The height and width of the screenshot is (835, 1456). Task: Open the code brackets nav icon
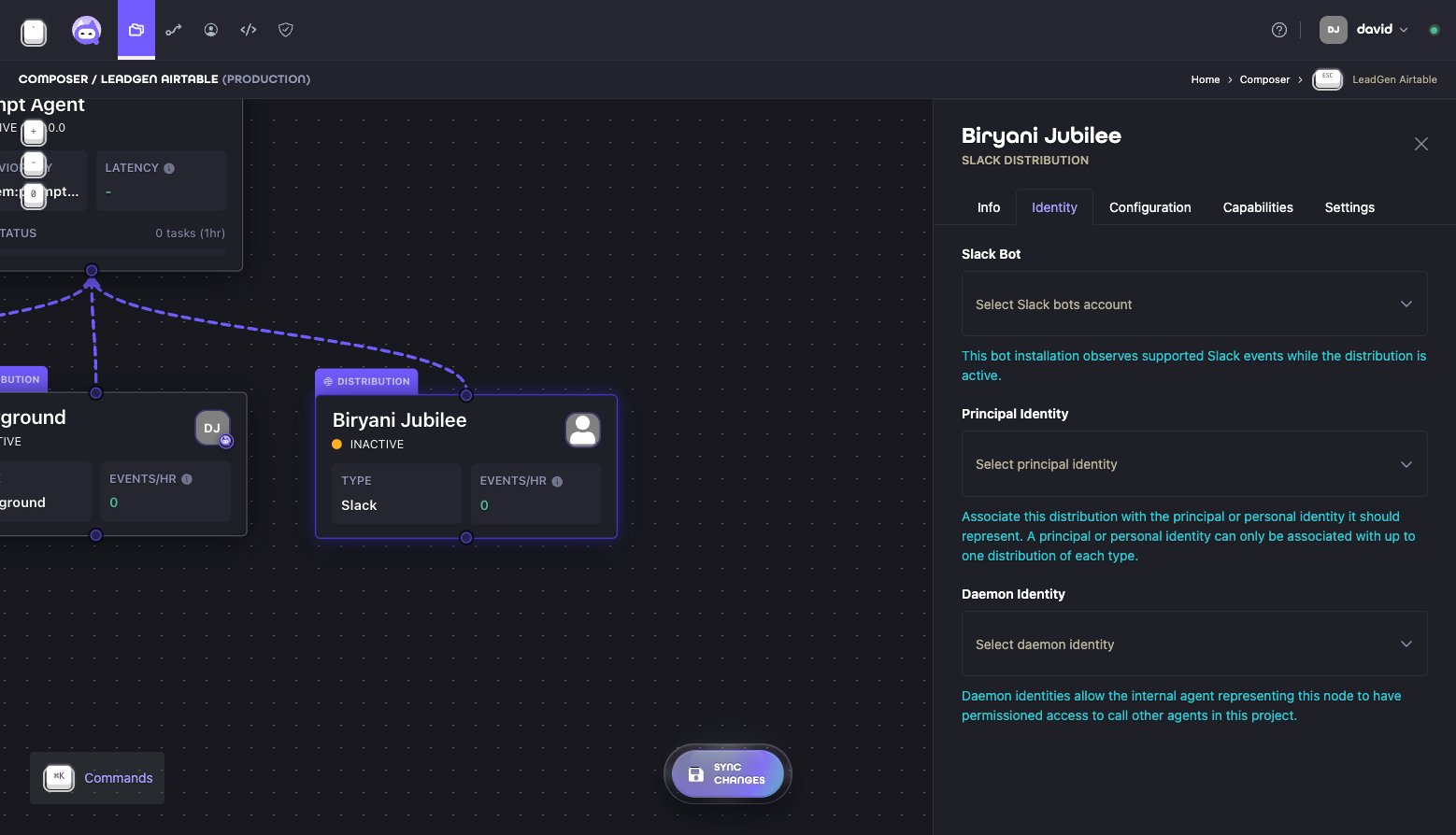click(249, 30)
